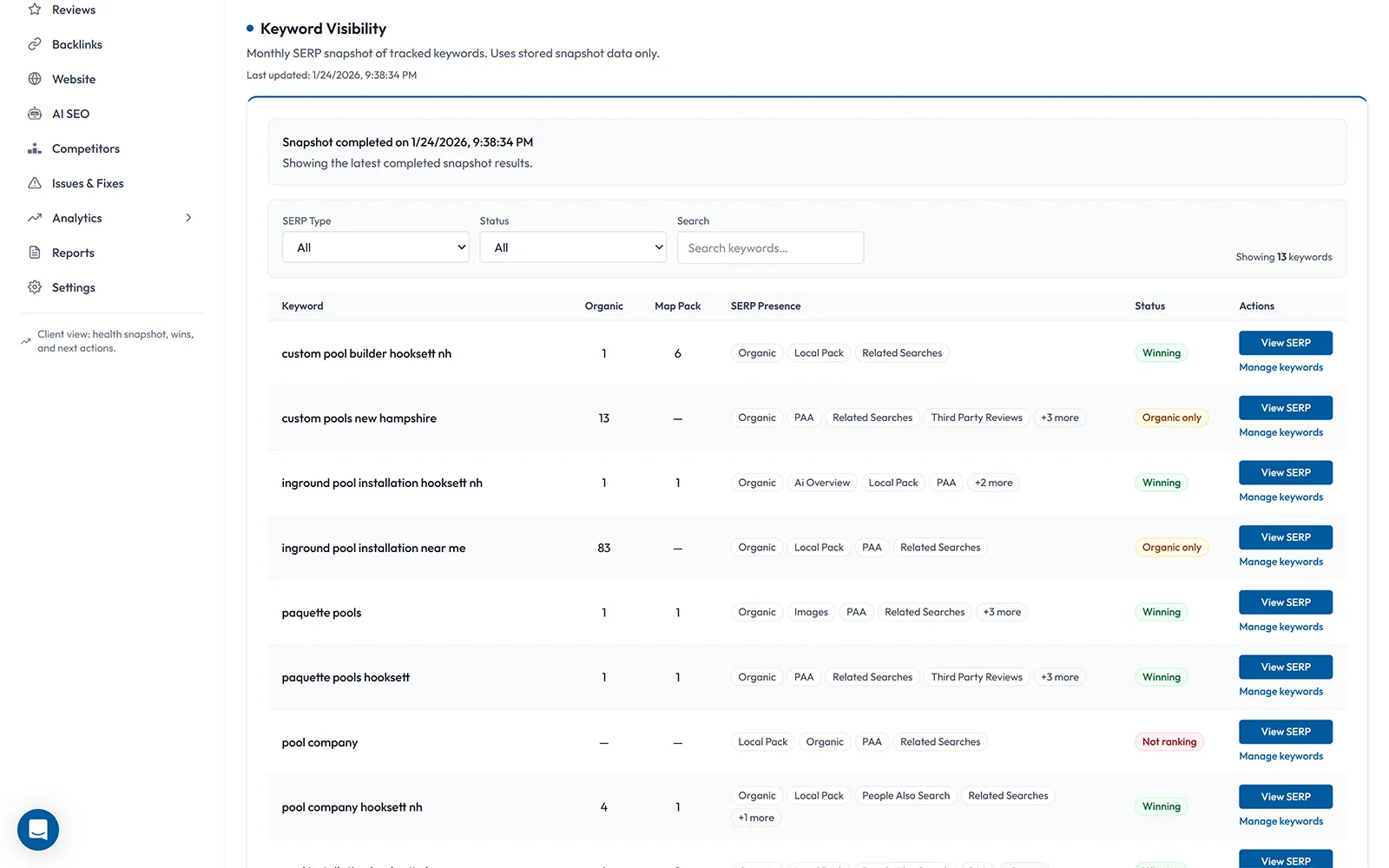Screen dimensions: 1389x868
Task: Open the Reports sidebar icon
Action: pos(35,252)
